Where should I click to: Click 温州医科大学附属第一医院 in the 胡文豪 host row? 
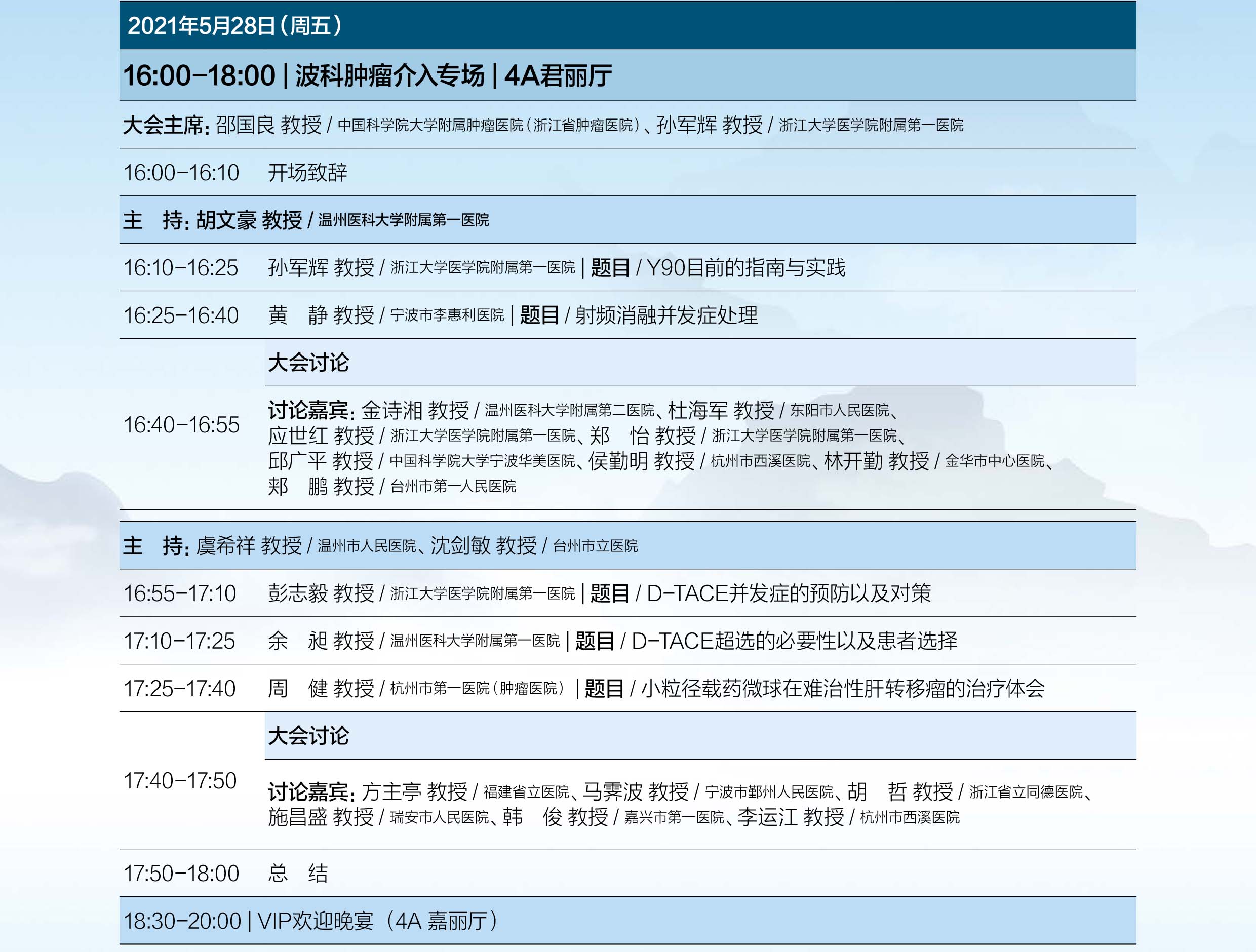point(403,220)
